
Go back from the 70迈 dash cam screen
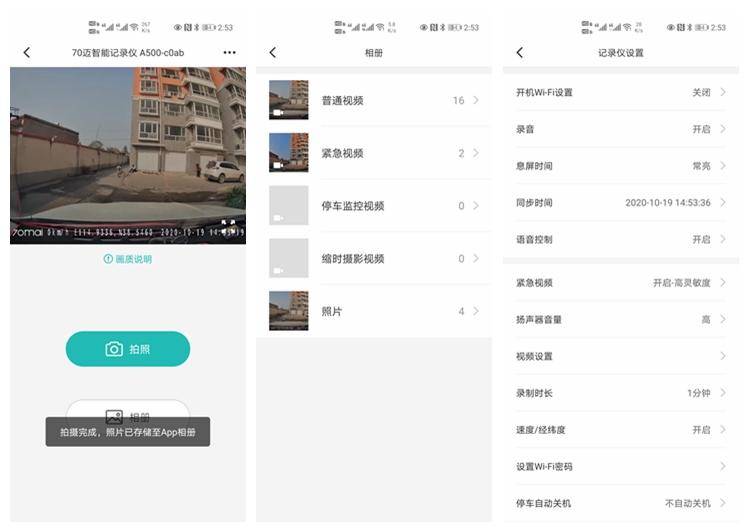27,53
